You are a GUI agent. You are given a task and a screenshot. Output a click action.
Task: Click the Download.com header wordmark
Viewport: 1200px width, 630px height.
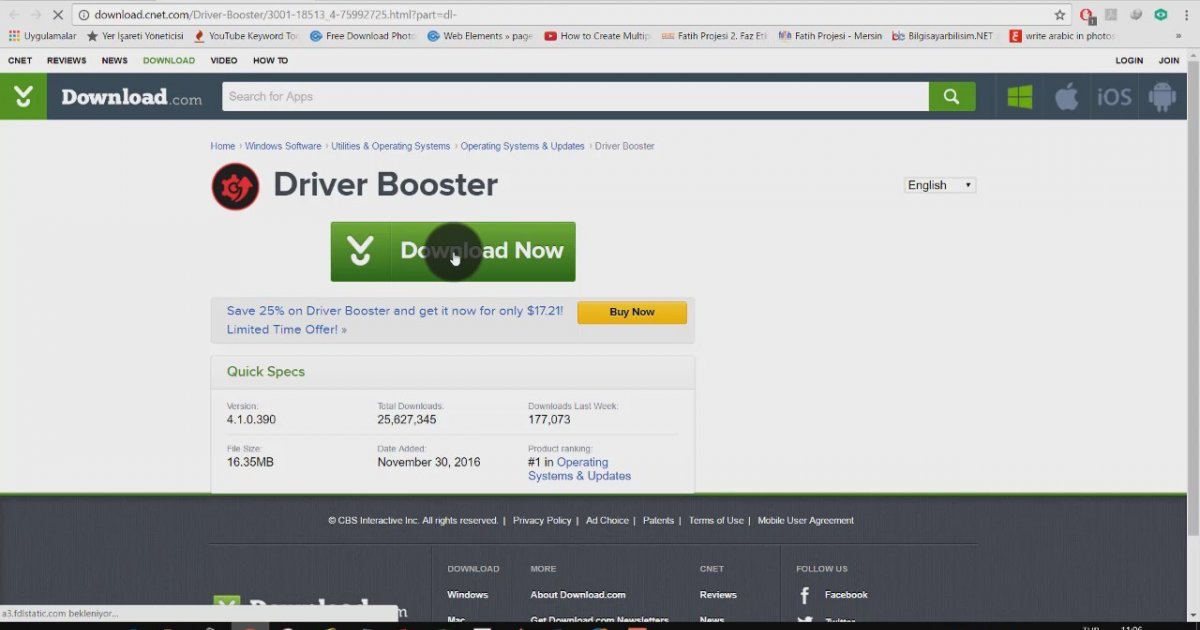coord(131,97)
